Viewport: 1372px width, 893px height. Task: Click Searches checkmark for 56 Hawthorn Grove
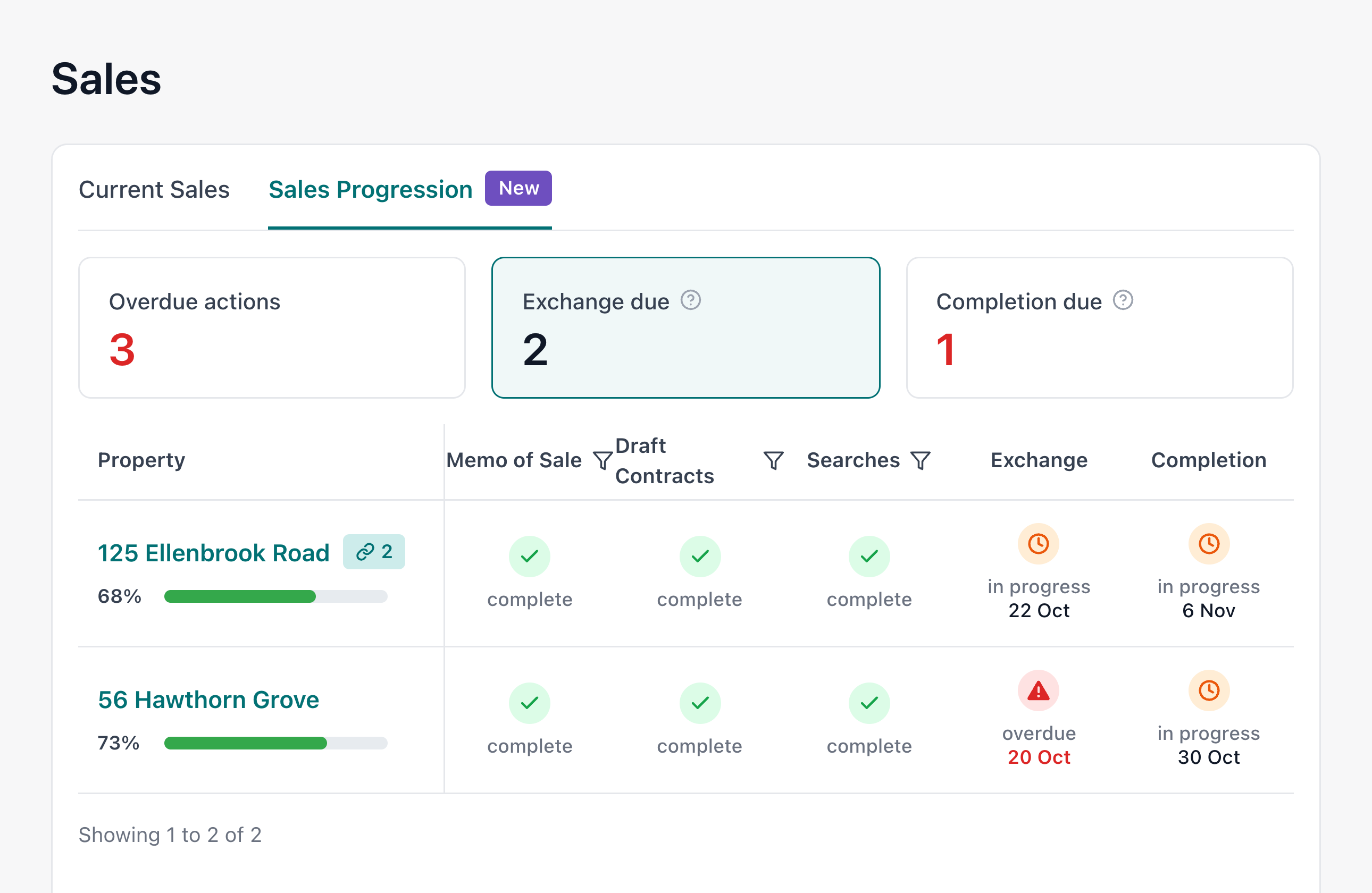[x=869, y=703]
